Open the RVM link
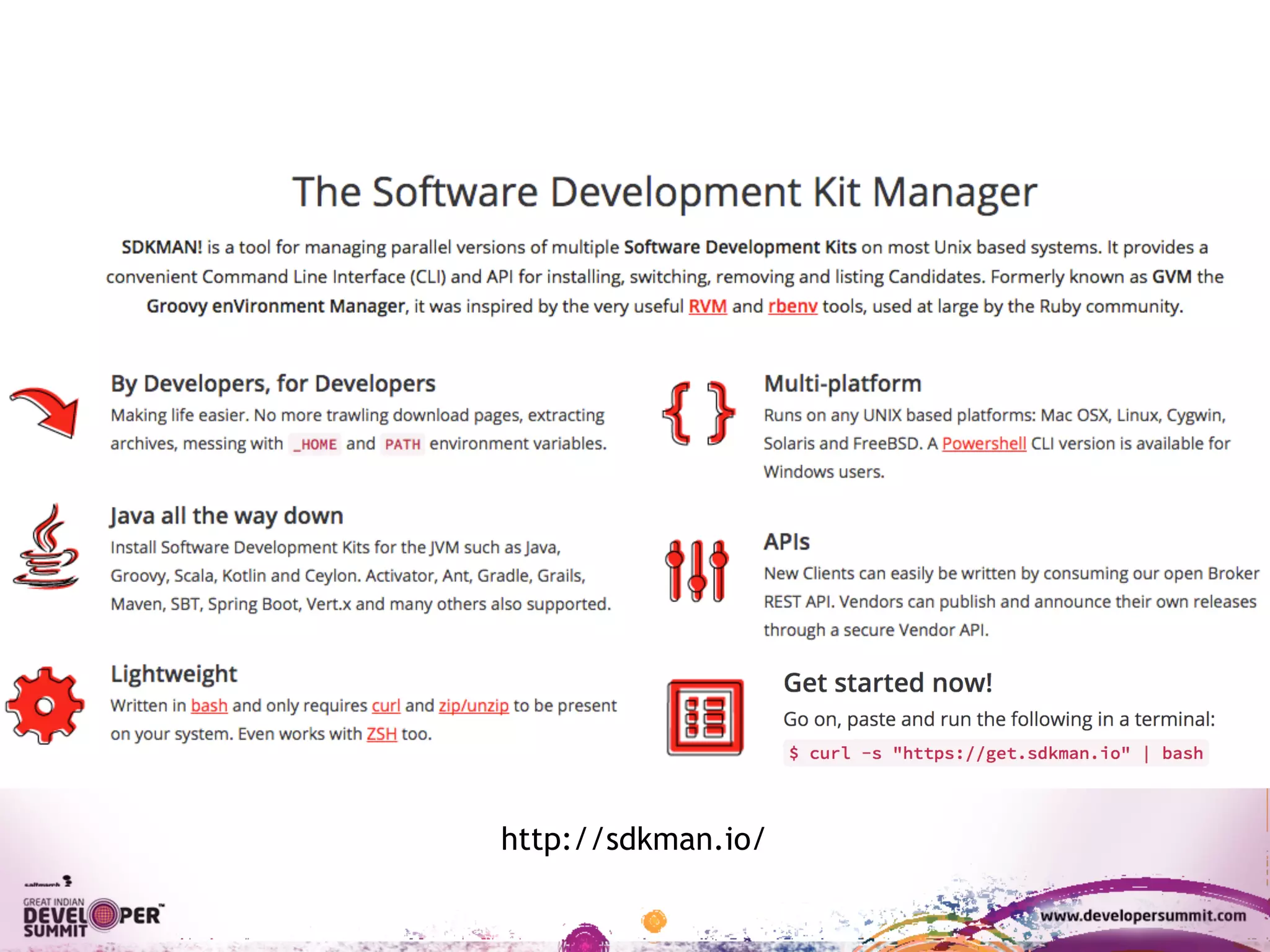 (x=708, y=306)
